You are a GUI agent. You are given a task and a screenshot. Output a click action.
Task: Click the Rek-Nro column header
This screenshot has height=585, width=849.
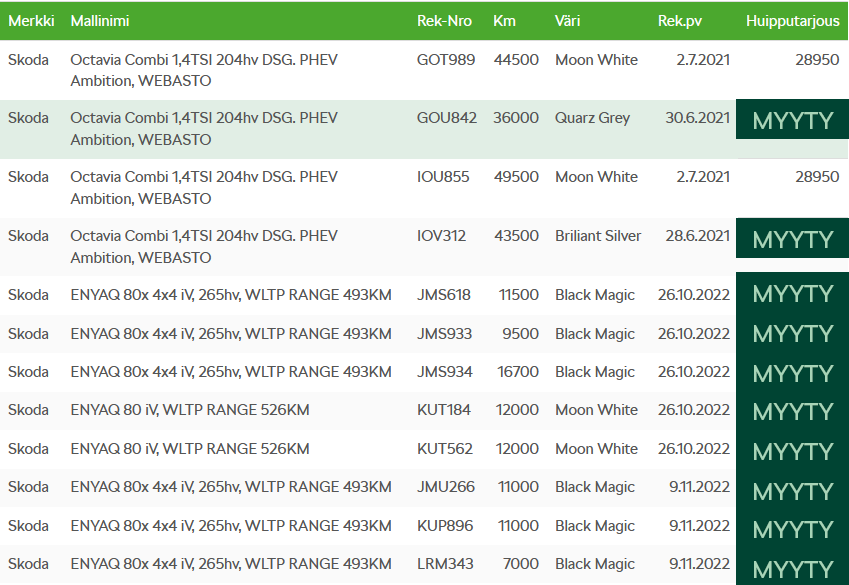(444, 21)
